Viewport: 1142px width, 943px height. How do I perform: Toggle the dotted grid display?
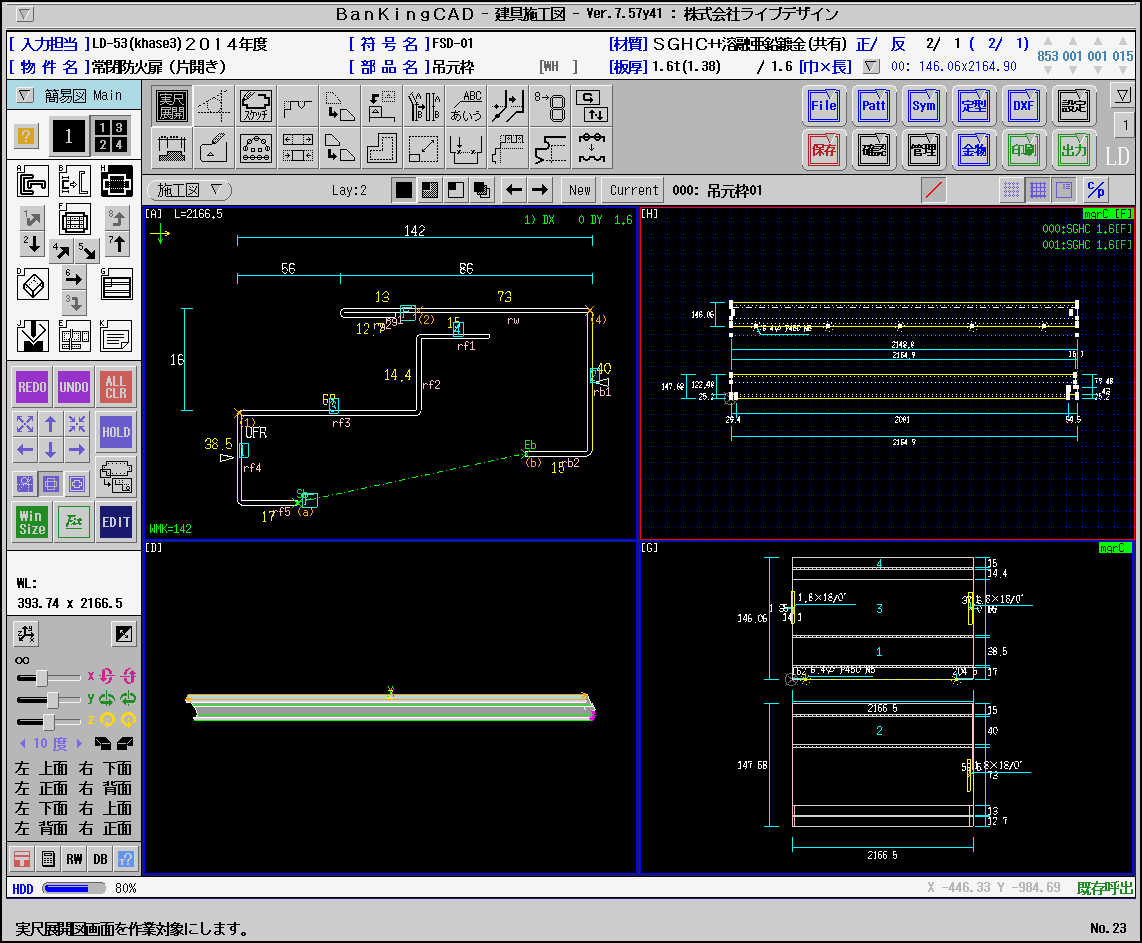click(x=1012, y=190)
